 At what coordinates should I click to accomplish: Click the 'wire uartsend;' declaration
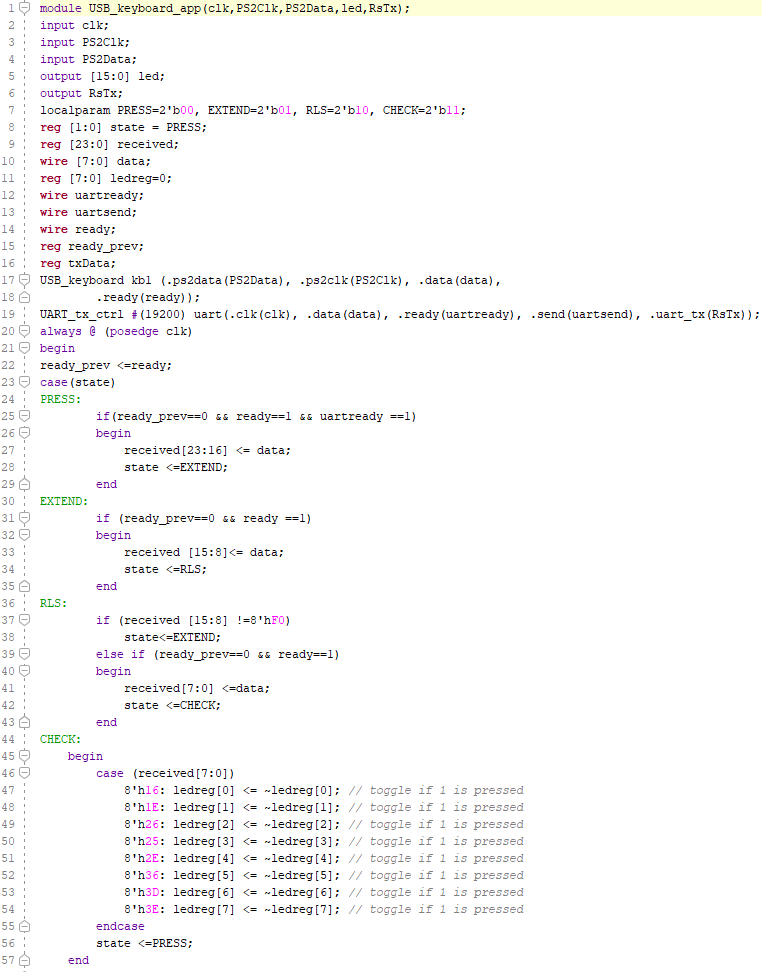click(89, 213)
